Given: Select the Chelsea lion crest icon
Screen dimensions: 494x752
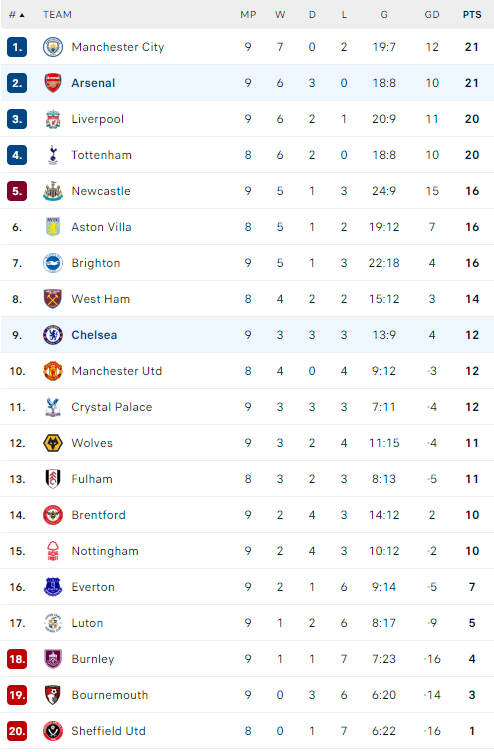Looking at the screenshot, I should click(53, 335).
